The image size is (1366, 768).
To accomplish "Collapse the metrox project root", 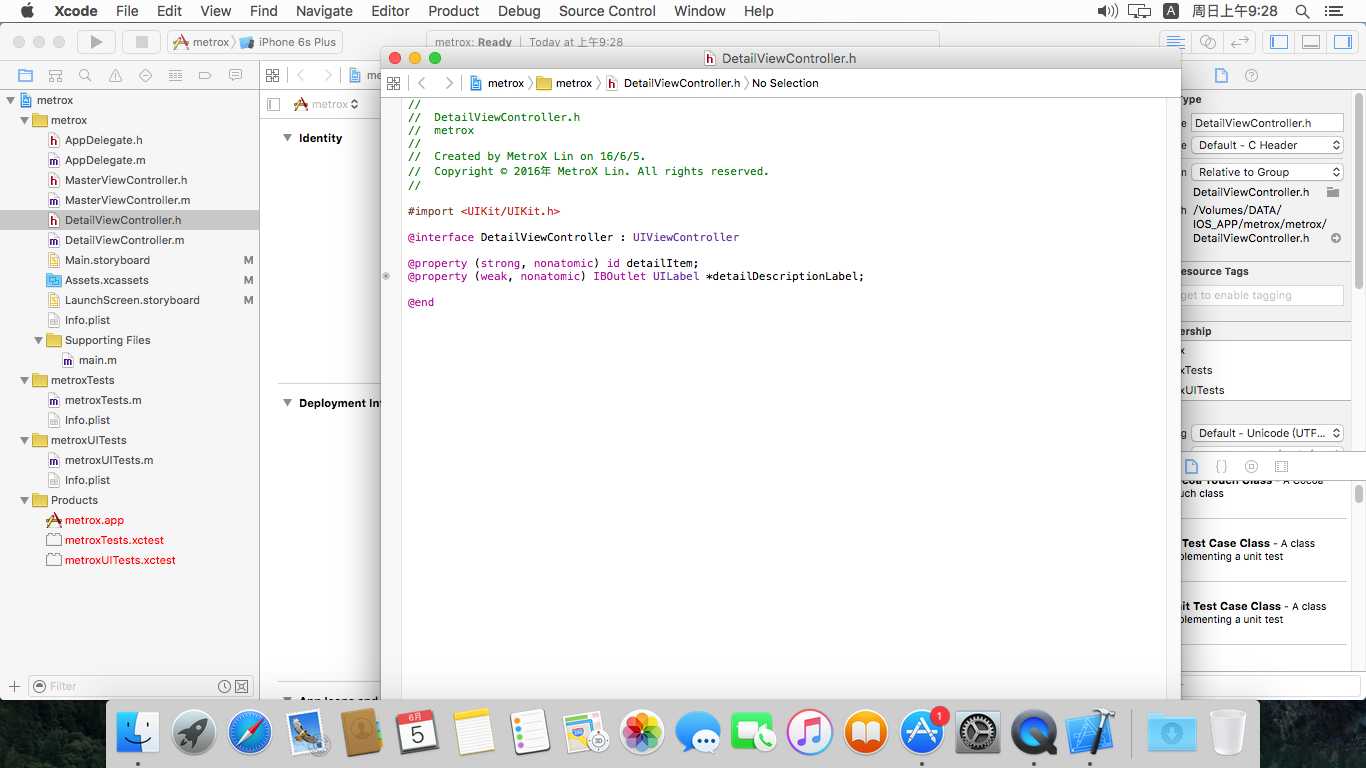I will click(10, 100).
